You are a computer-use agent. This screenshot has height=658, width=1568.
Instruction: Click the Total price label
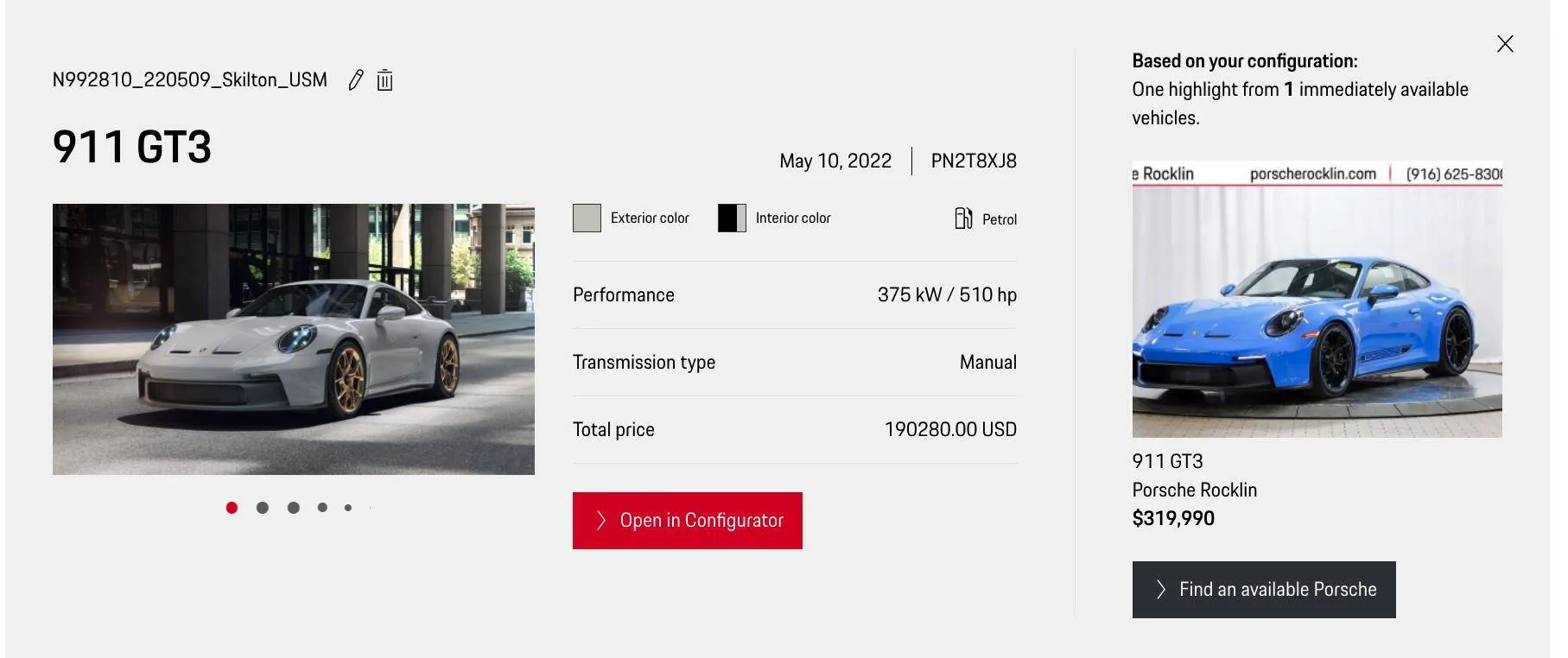point(613,430)
